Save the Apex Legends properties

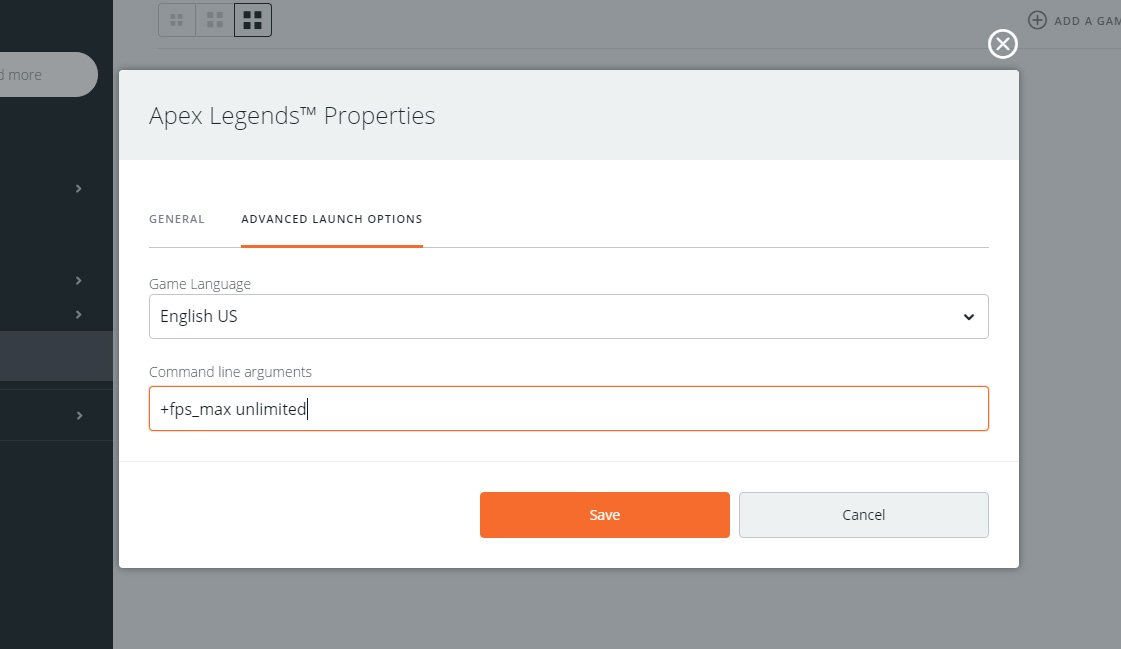point(604,514)
